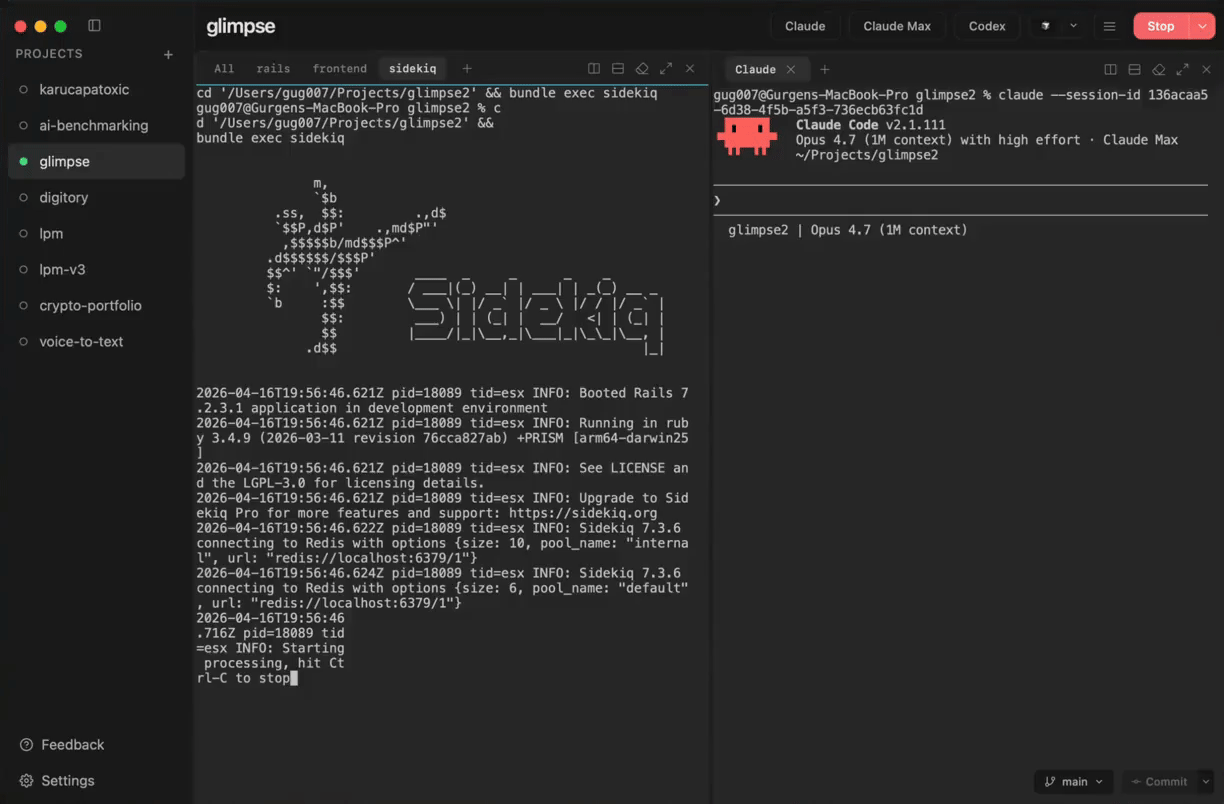Open the ai-benchmarking project
This screenshot has width=1224, height=804.
click(x=96, y=125)
